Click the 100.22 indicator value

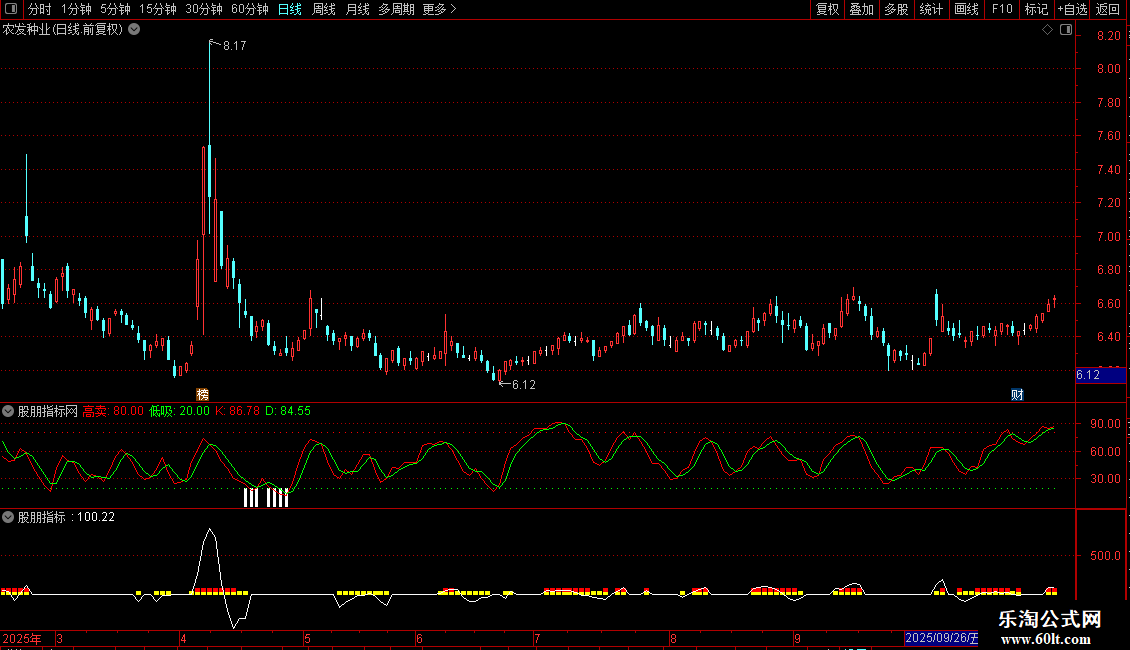96,517
